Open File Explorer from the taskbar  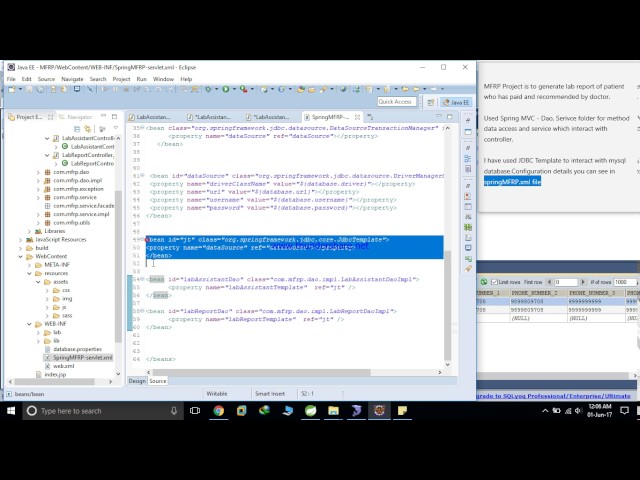[333, 411]
